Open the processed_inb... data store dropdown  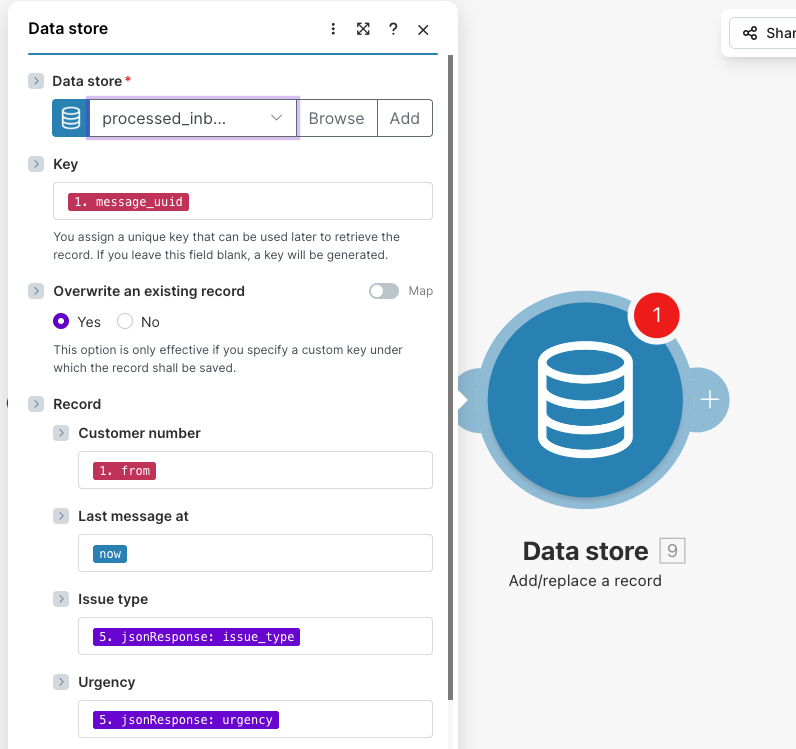[193, 118]
